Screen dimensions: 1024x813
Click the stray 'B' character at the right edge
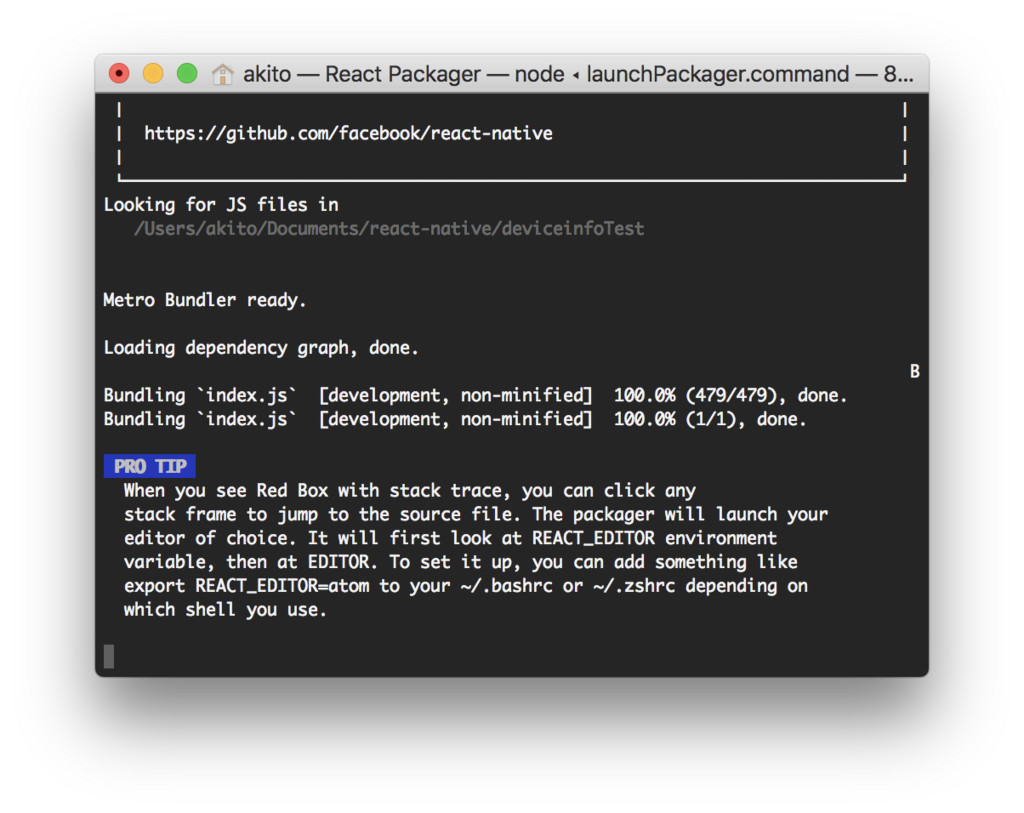pyautogui.click(x=915, y=372)
